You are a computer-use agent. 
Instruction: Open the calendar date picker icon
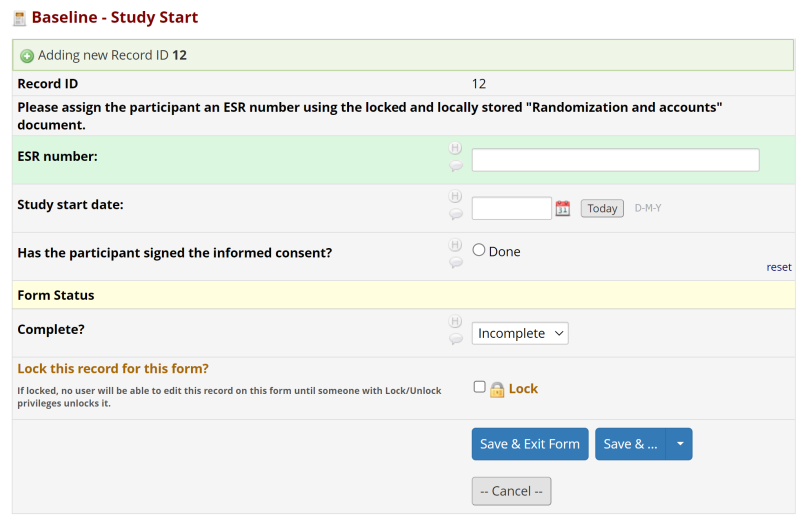pyautogui.click(x=563, y=208)
